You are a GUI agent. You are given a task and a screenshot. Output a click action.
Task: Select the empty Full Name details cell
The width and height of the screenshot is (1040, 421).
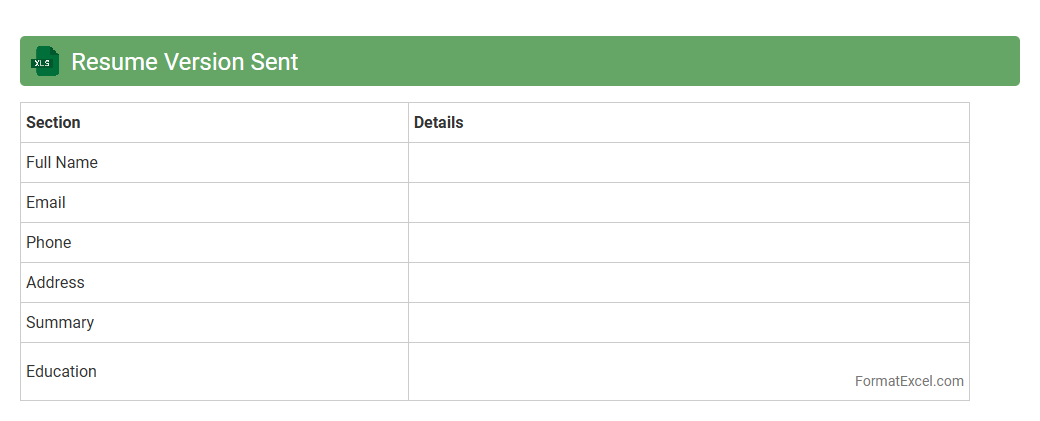(688, 163)
